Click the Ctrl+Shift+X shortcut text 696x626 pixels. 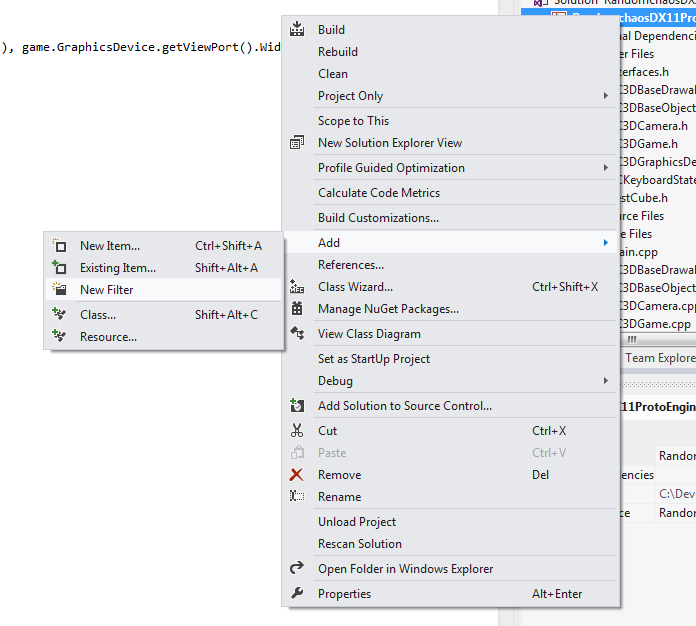565,287
